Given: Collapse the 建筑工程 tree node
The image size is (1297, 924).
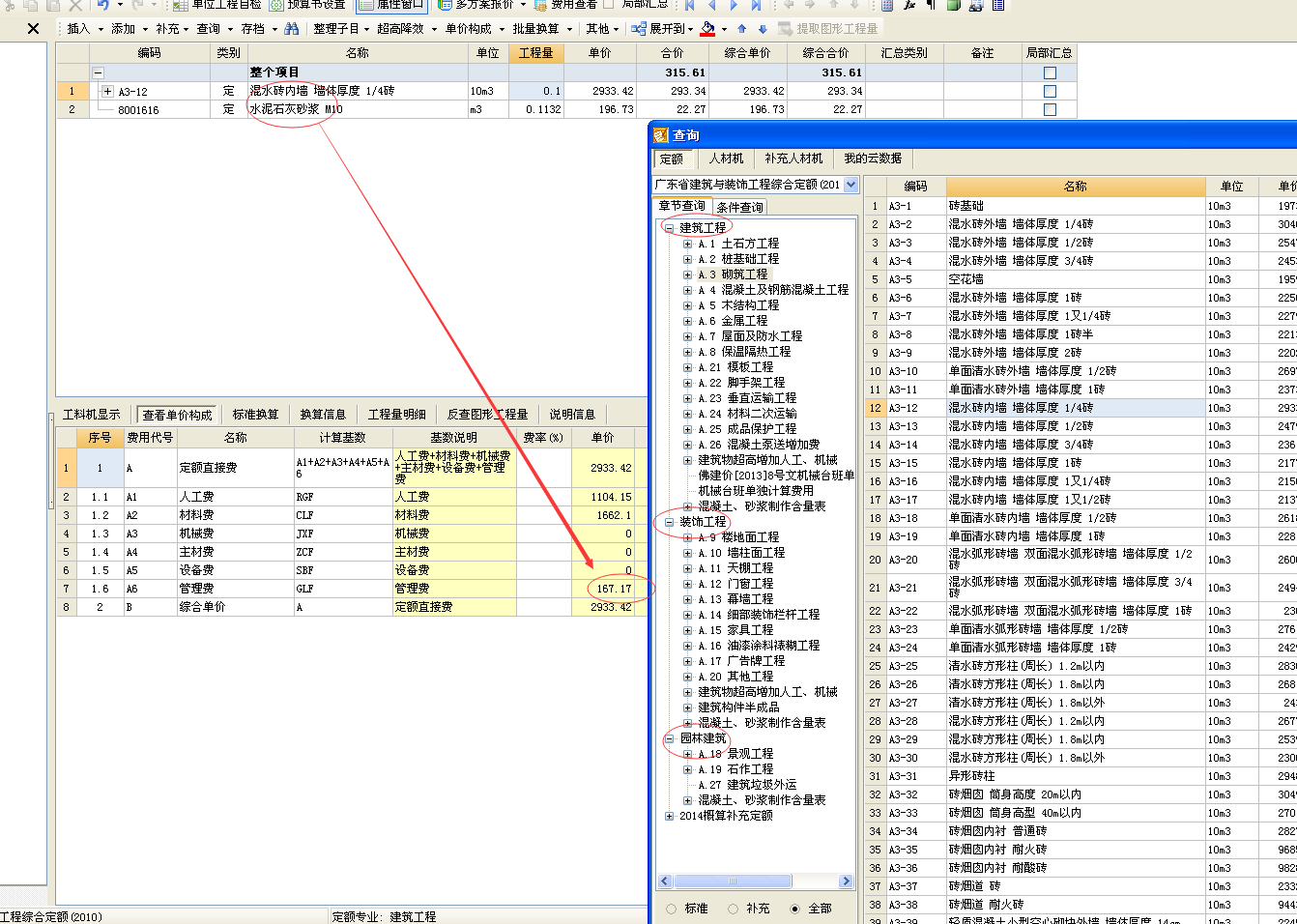Looking at the screenshot, I should pyautogui.click(x=669, y=228).
